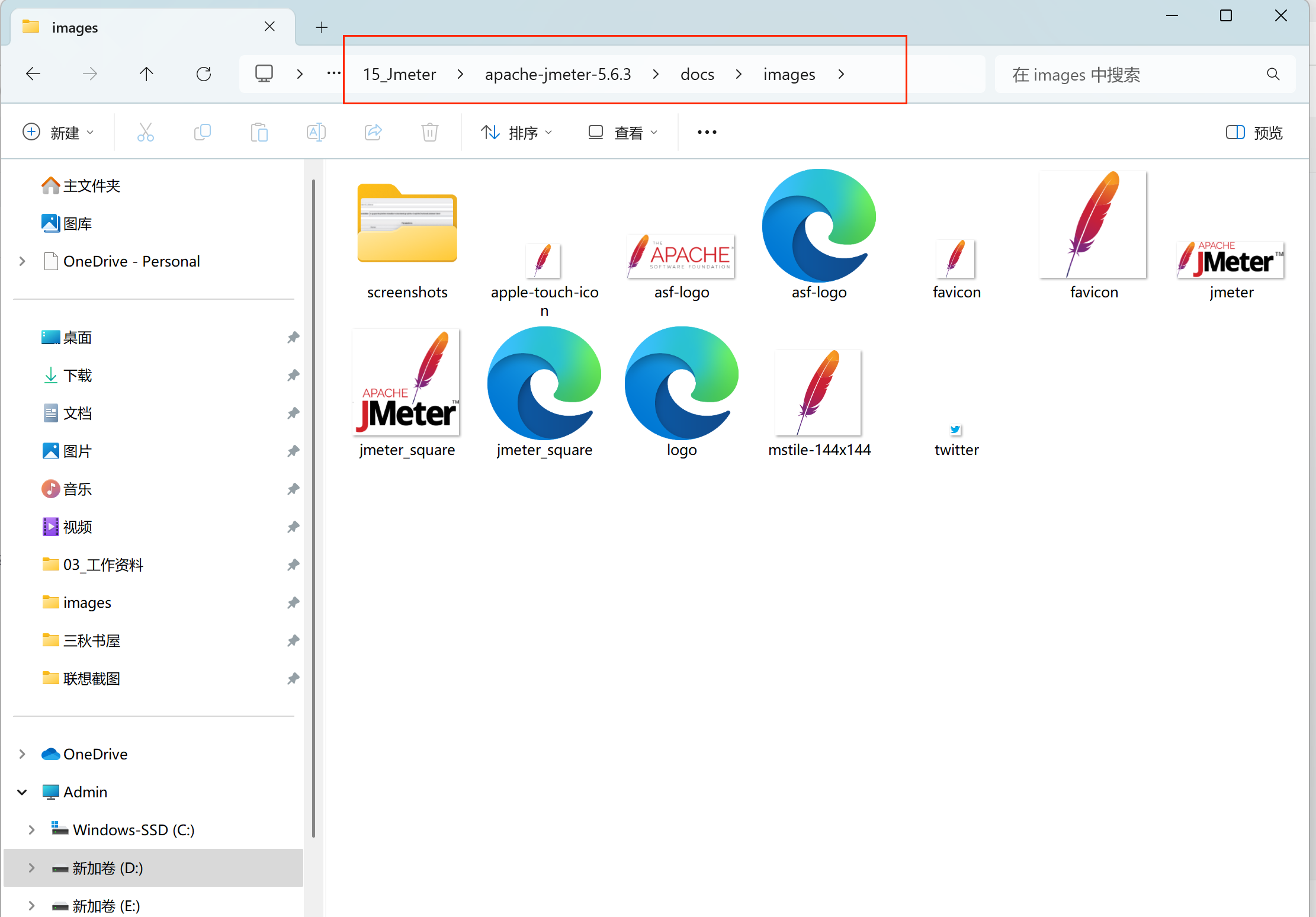
Task: Click the Rename icon in toolbar
Action: pyautogui.click(x=316, y=132)
